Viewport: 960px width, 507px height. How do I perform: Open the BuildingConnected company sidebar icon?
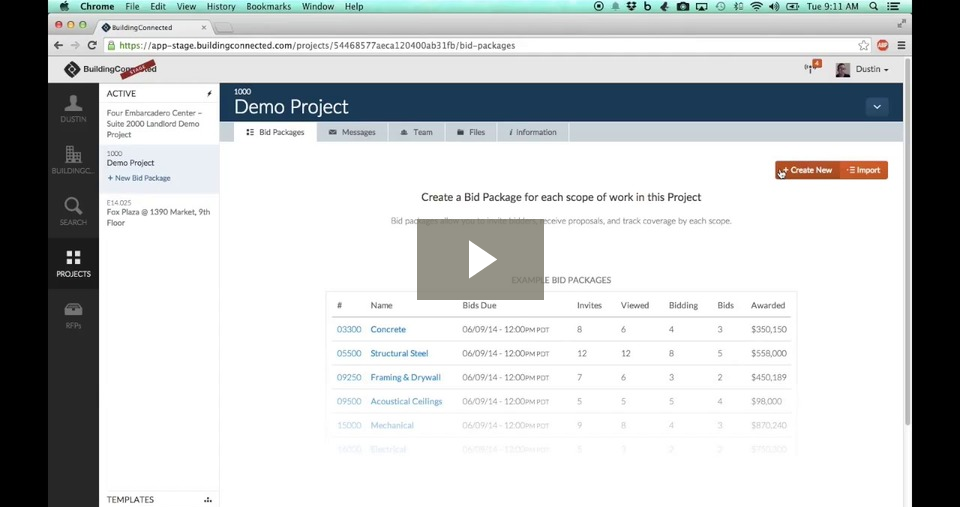[73, 160]
